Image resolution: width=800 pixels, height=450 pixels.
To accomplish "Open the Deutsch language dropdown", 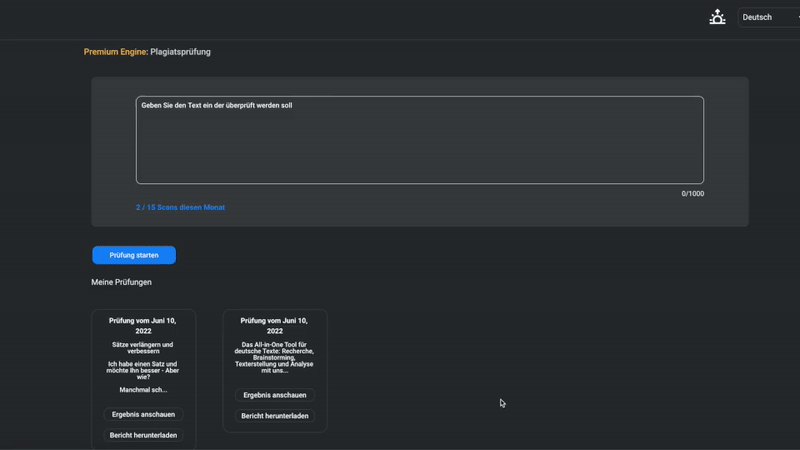I will [x=768, y=17].
